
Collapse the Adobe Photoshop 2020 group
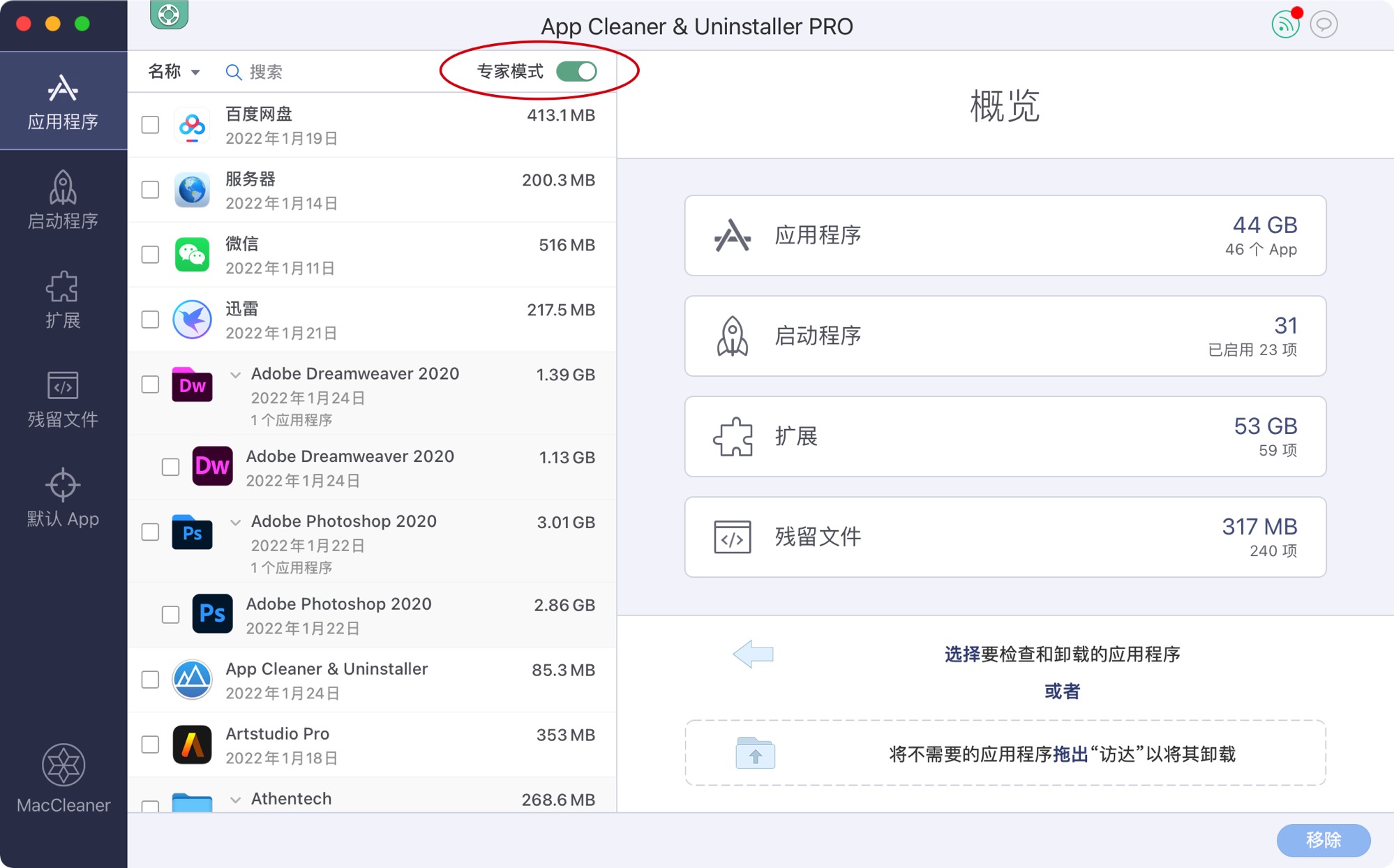pos(236,523)
